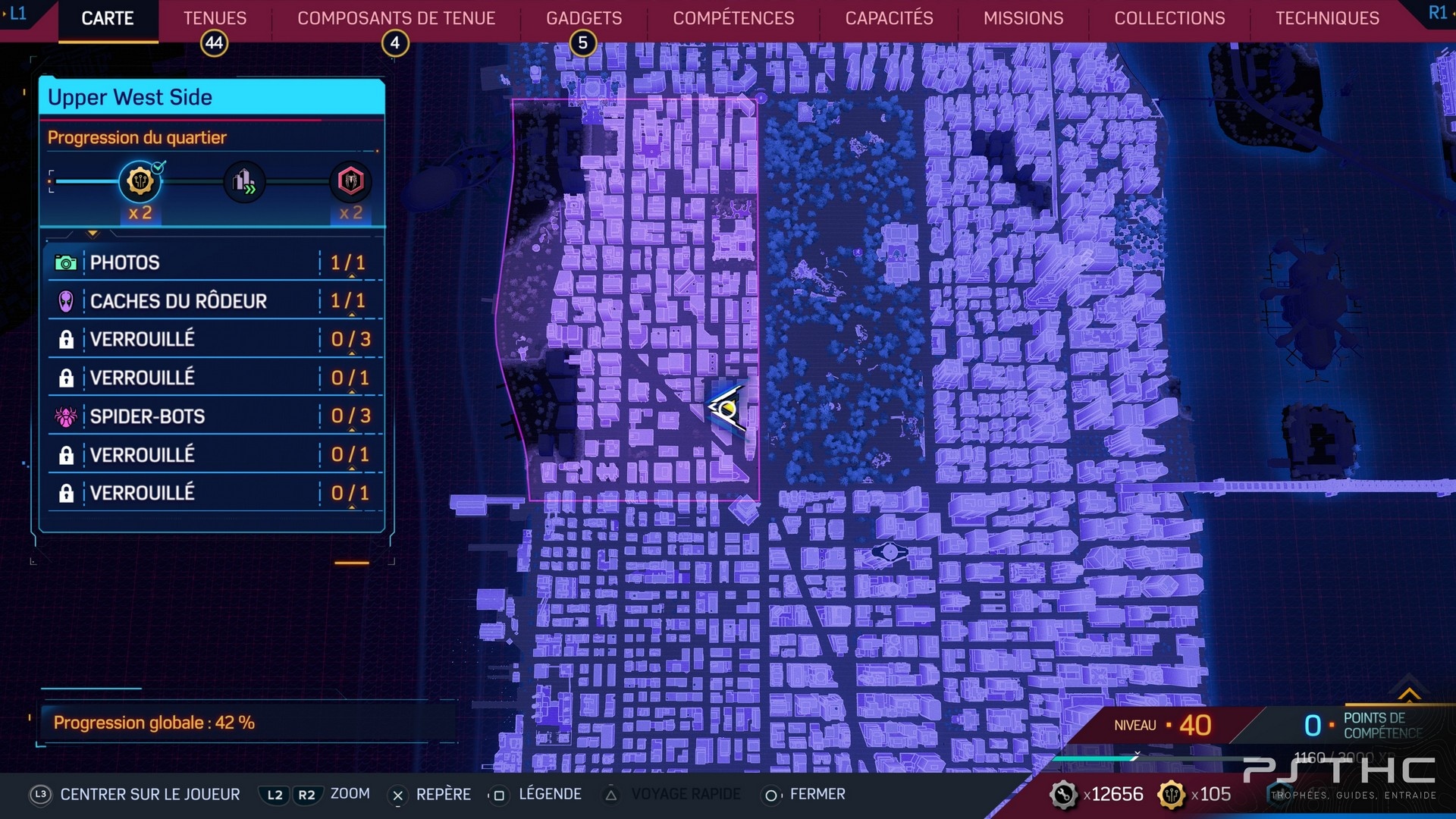Image resolution: width=1456 pixels, height=819 pixels.
Task: Select REPÈRE to place a waypoint
Action: point(444,794)
